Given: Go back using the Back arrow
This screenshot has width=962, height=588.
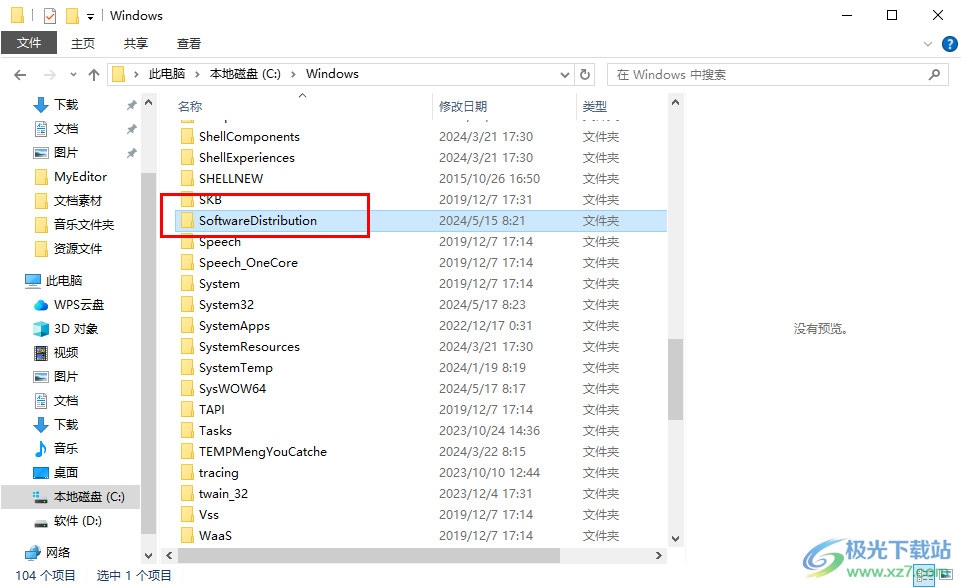Looking at the screenshot, I should point(20,75).
